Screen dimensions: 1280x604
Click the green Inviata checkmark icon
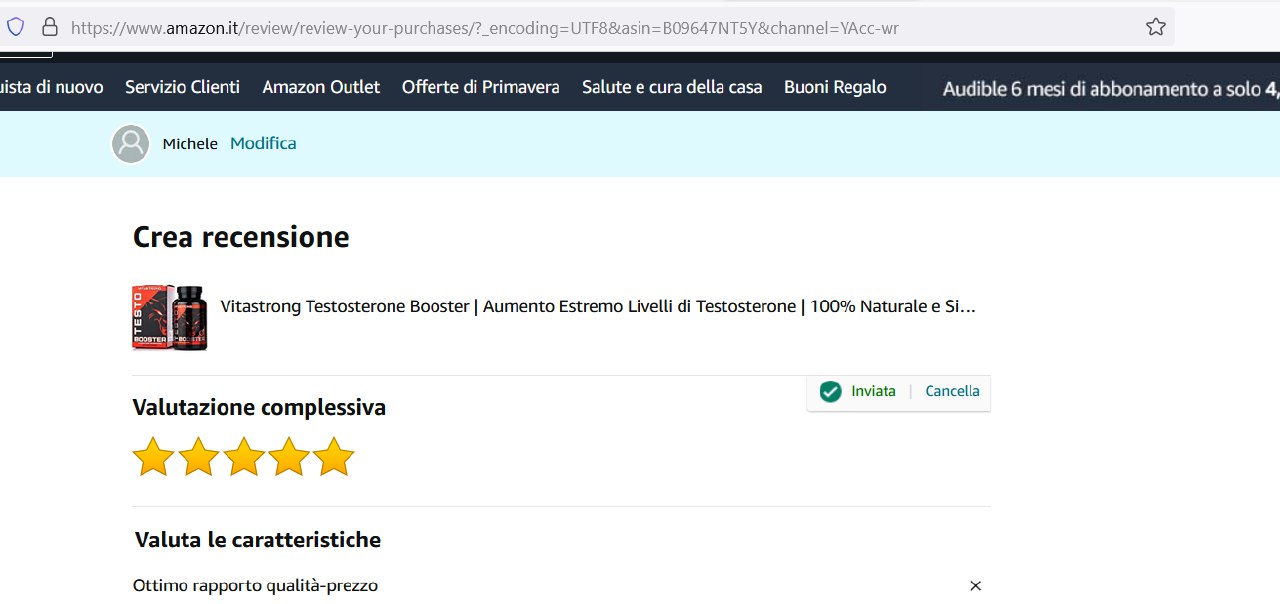pos(830,391)
